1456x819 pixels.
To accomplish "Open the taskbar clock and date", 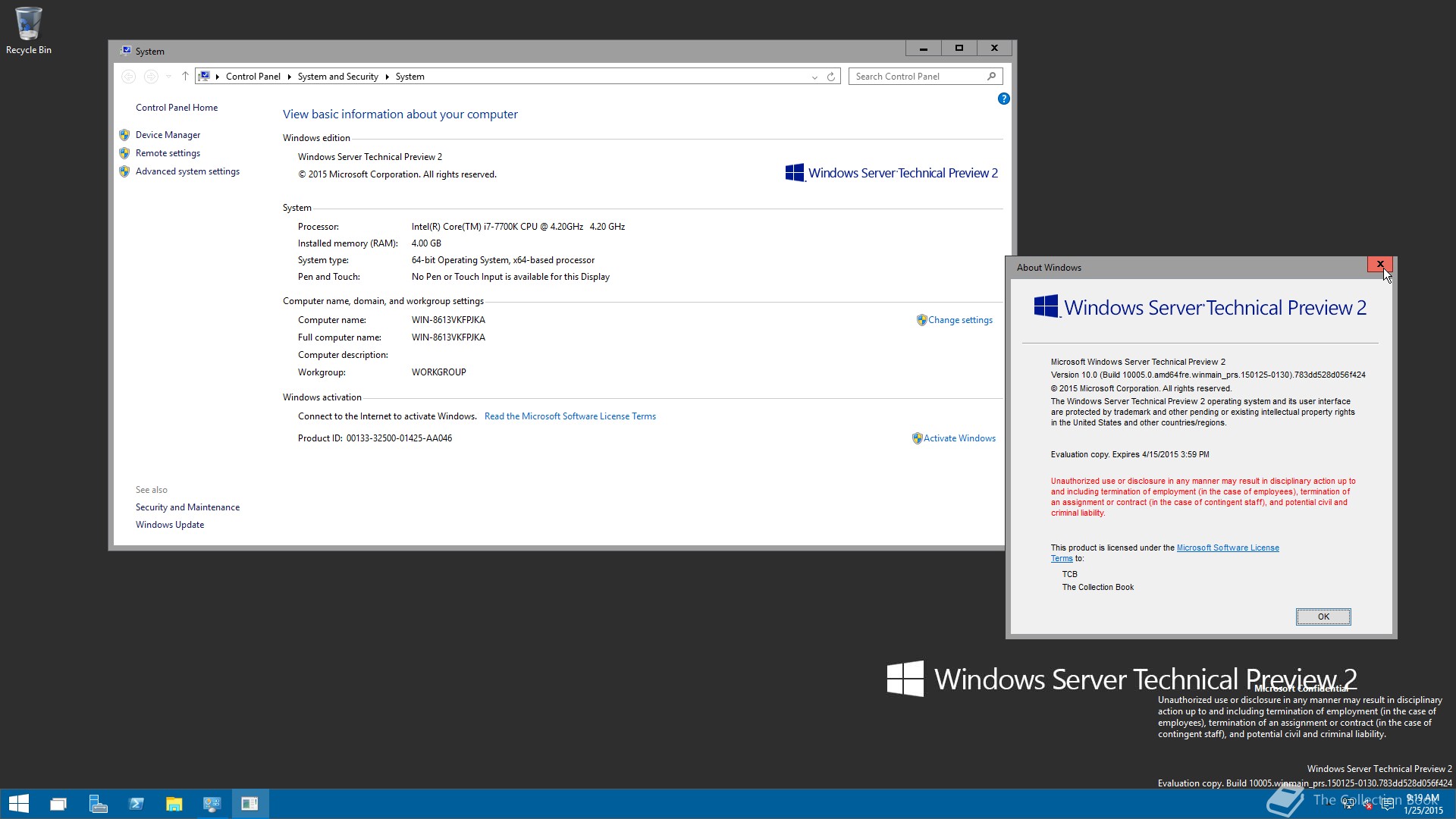I will point(1423,804).
